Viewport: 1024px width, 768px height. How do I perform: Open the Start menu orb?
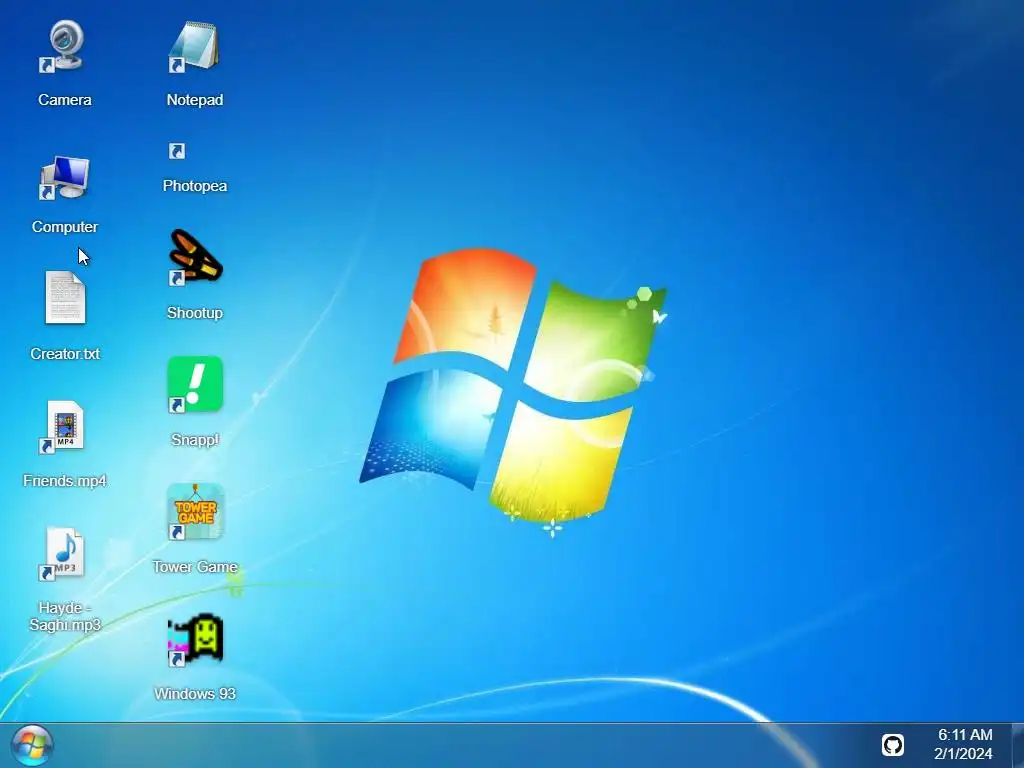click(32, 745)
